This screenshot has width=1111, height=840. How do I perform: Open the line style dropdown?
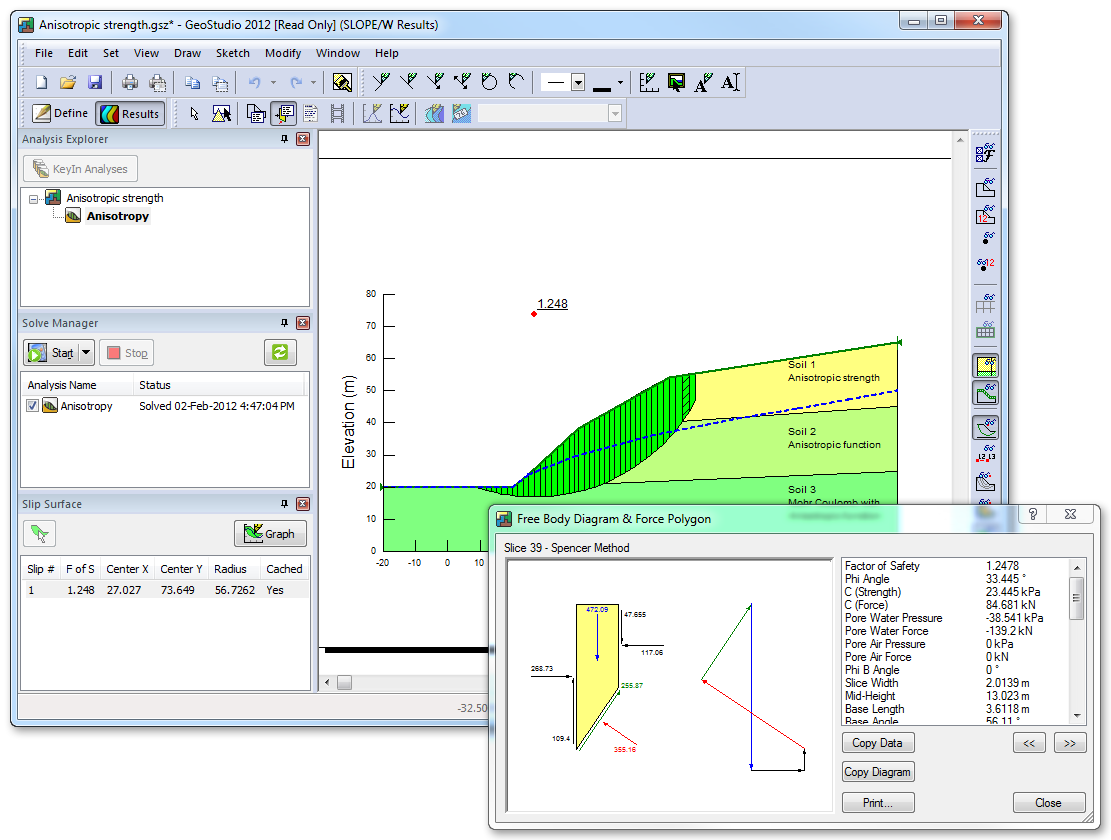[578, 83]
